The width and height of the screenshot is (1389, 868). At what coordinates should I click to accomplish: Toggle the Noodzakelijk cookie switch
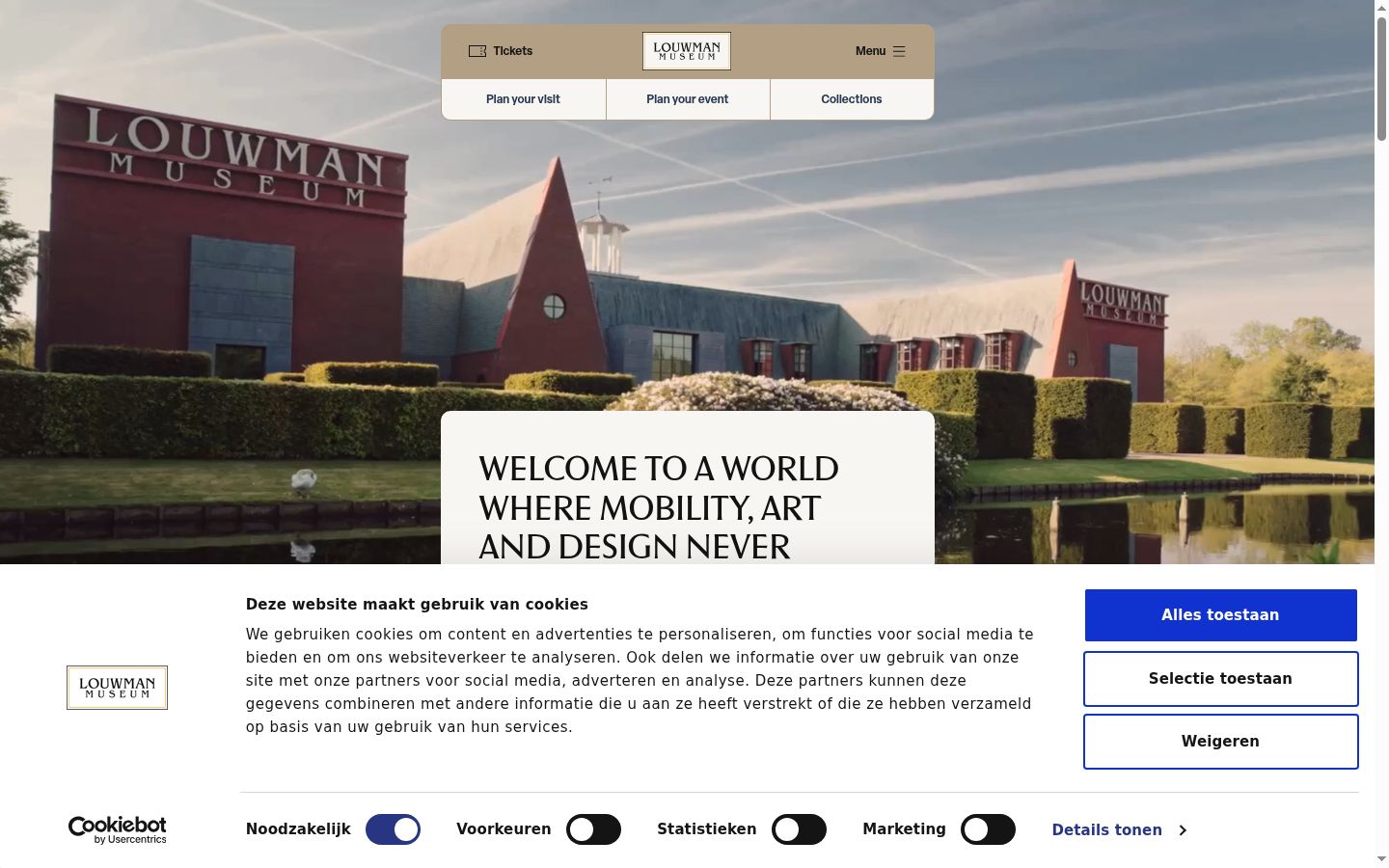[x=394, y=829]
